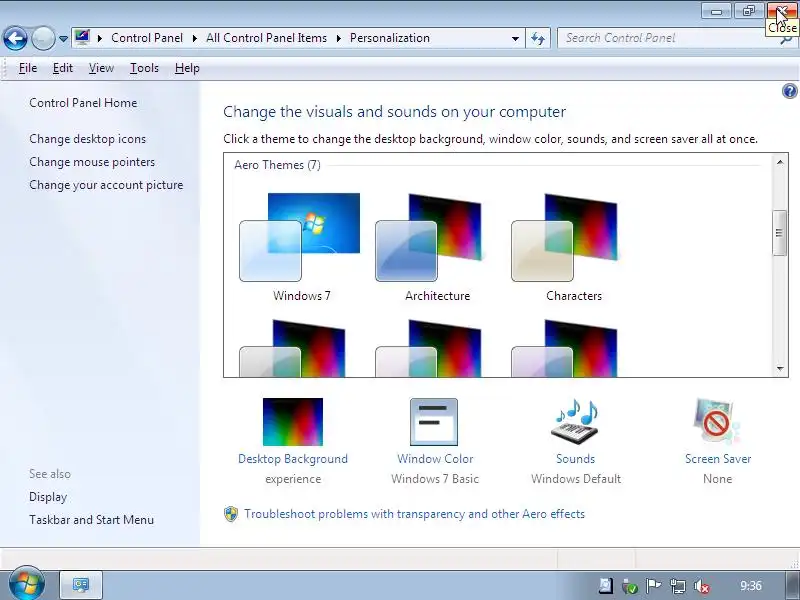Click Control Panel breadcrumb

(147, 38)
